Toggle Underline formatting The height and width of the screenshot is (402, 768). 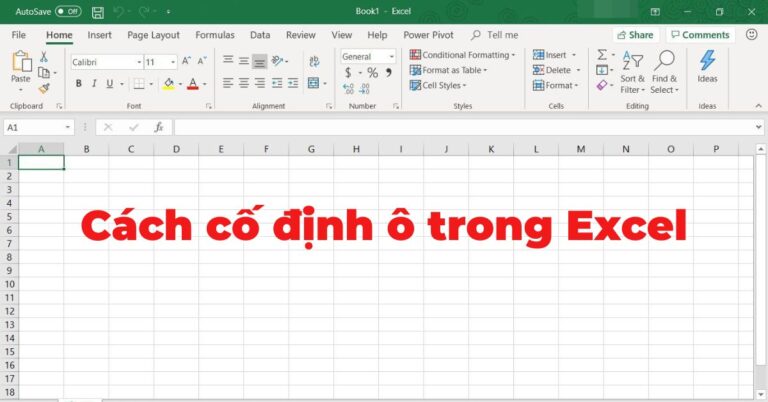(x=110, y=84)
